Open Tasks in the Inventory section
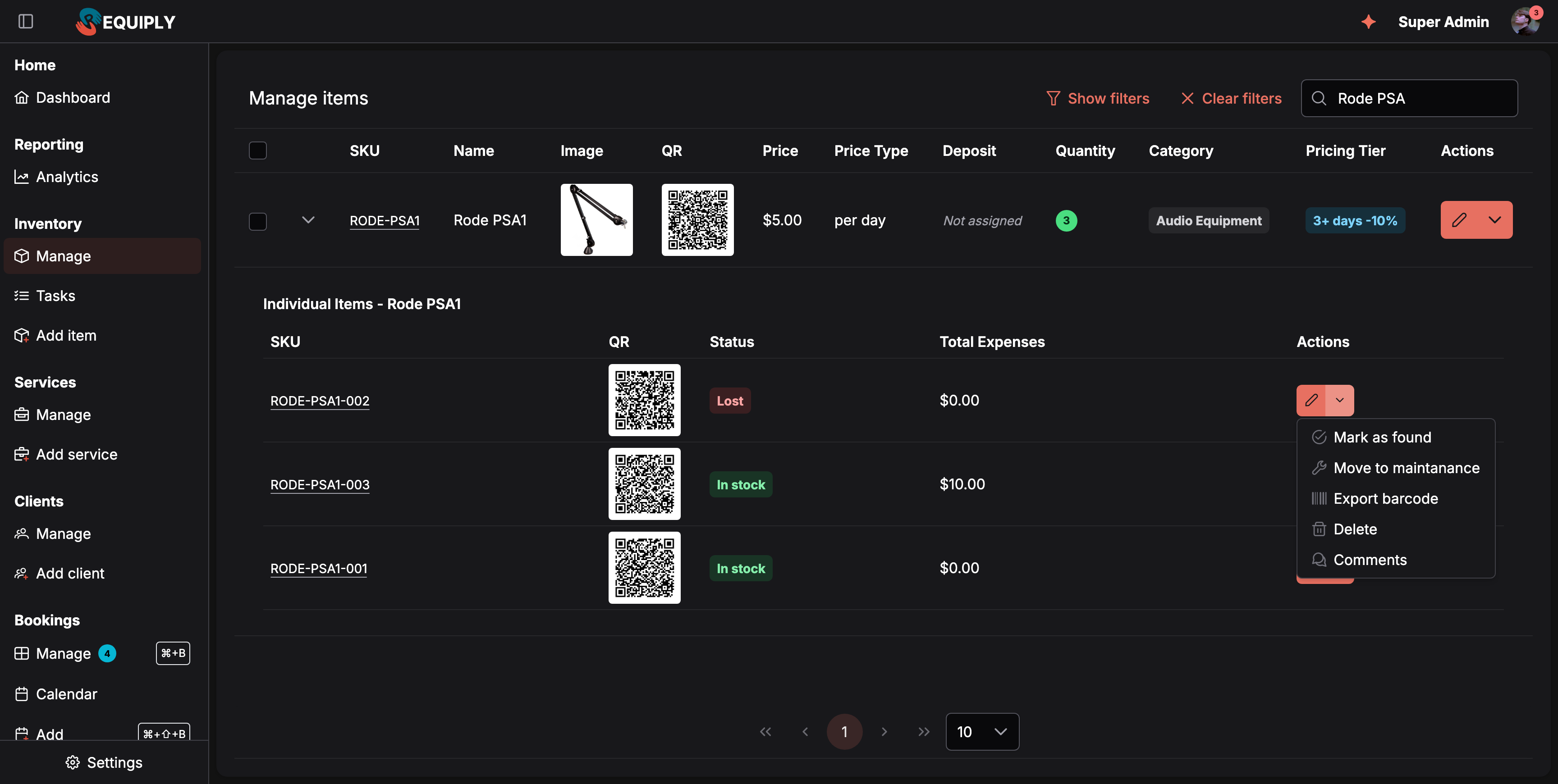Image resolution: width=1558 pixels, height=784 pixels. 45,296
